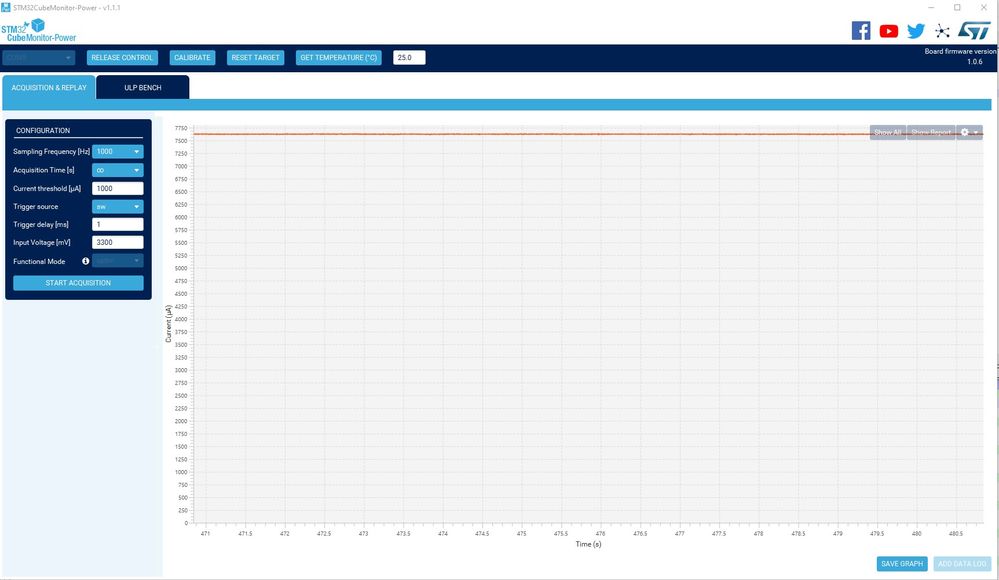Minimize the STM32CubeMonitor-Power window
The width and height of the screenshot is (999, 580).
(x=931, y=8)
